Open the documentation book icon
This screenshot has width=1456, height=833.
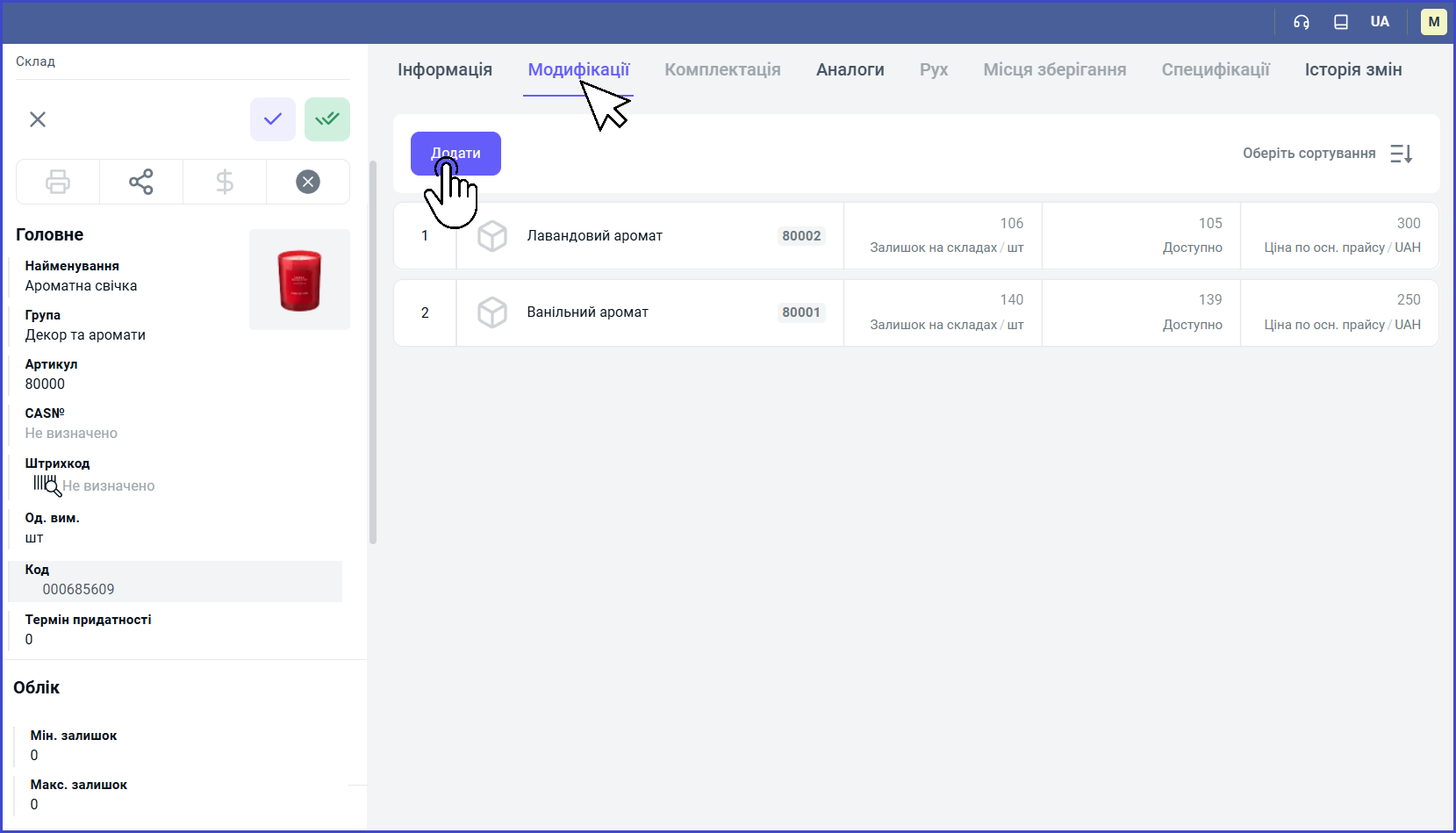click(x=1341, y=22)
